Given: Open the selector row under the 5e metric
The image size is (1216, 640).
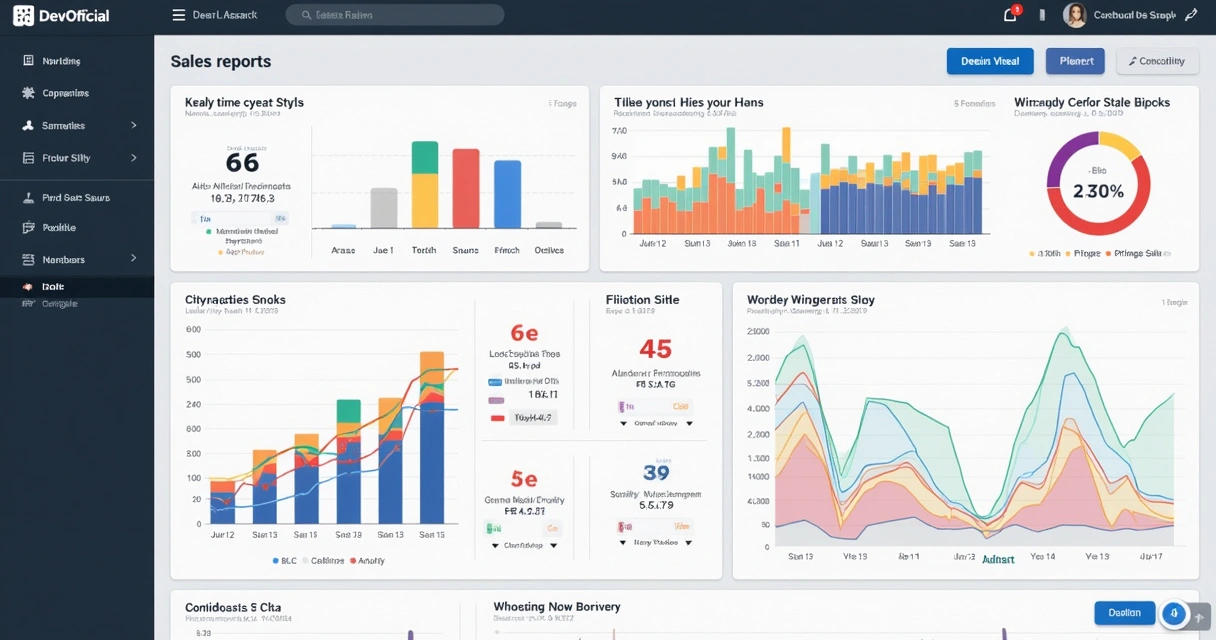Looking at the screenshot, I should (523, 546).
